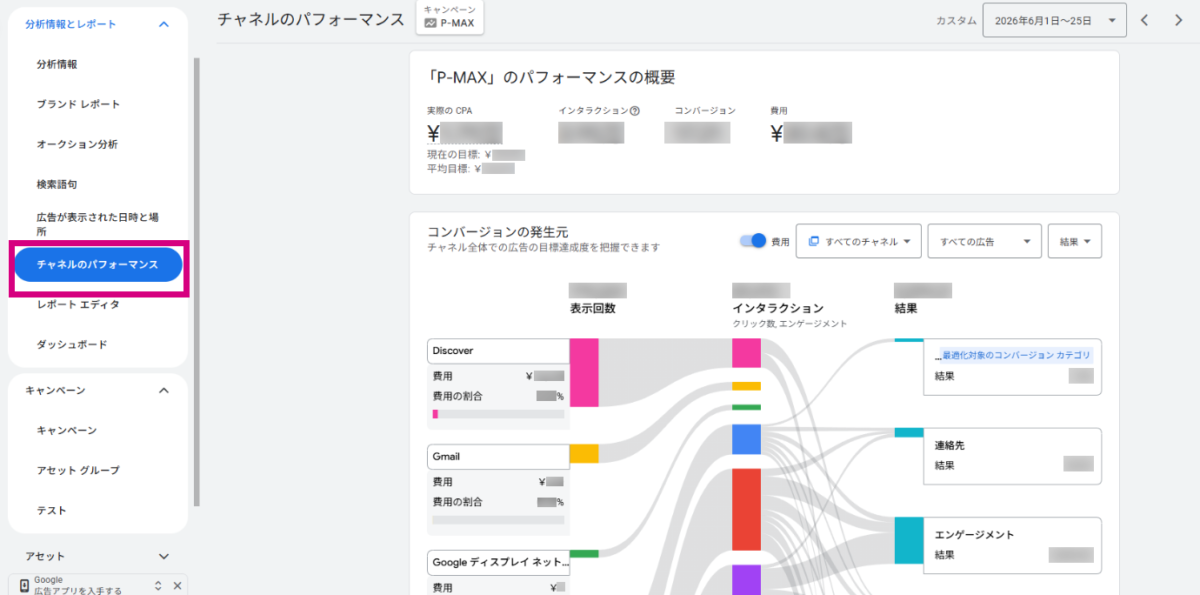Click the カスタム date label

point(956,20)
